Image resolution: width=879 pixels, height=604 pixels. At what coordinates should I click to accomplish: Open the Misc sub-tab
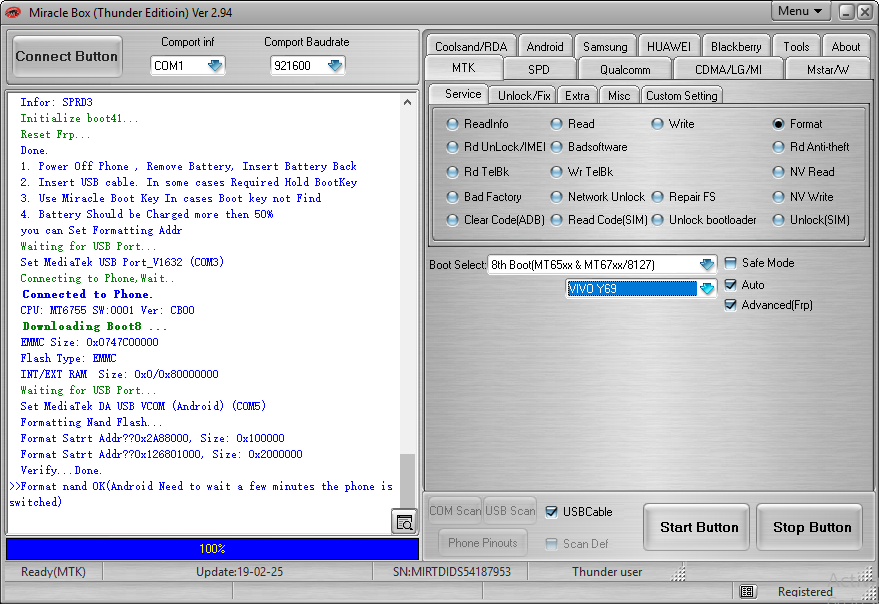[619, 95]
